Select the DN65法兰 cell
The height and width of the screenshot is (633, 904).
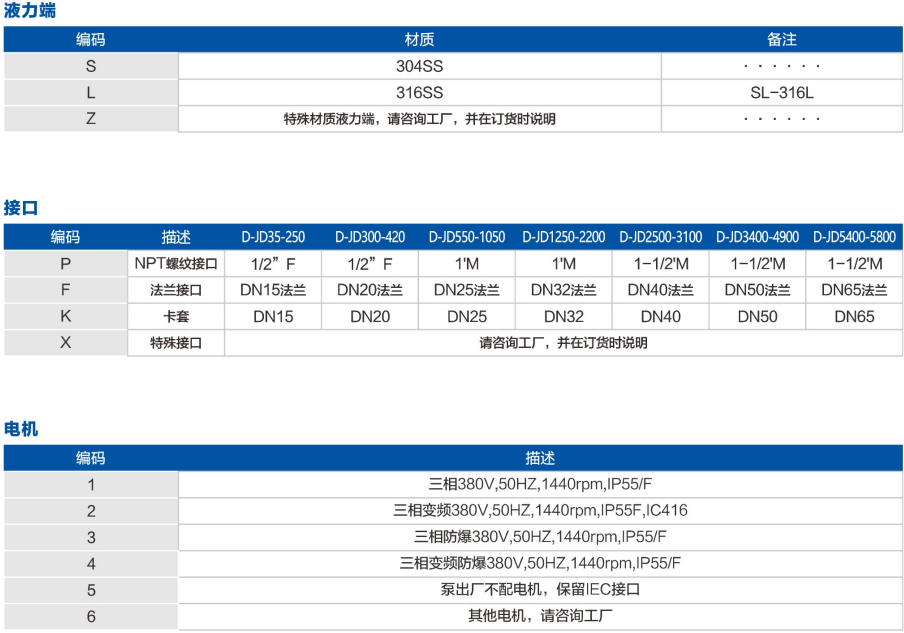[853, 290]
